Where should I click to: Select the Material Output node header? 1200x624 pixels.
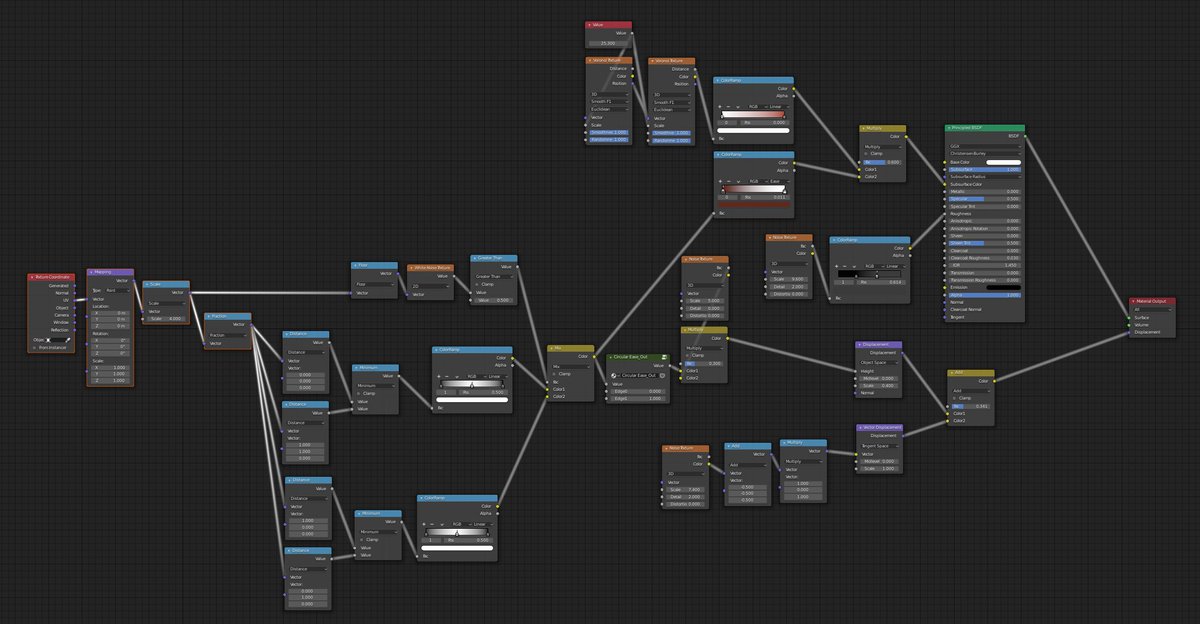pos(1151,301)
